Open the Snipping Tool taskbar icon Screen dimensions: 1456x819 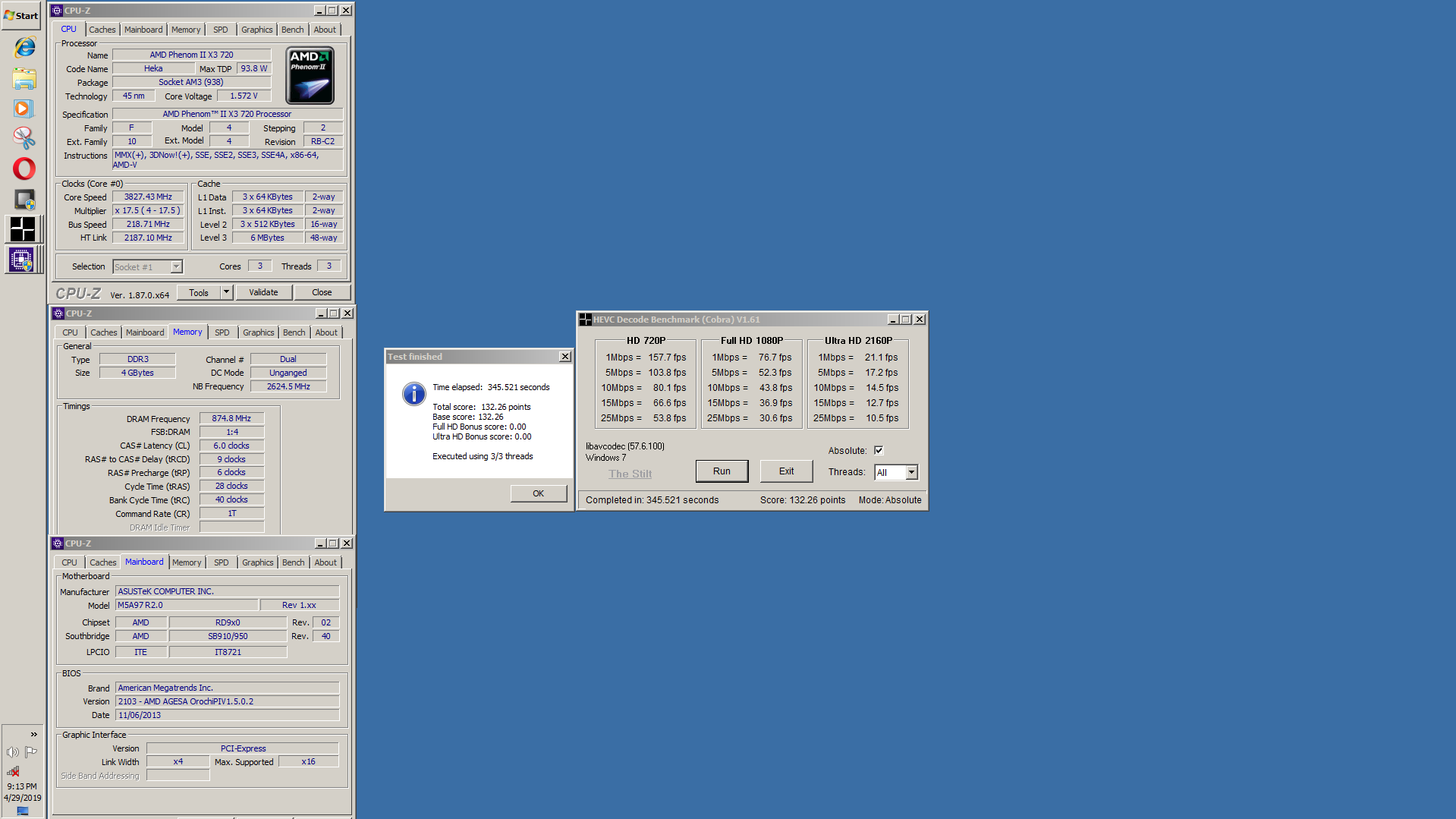[24, 138]
